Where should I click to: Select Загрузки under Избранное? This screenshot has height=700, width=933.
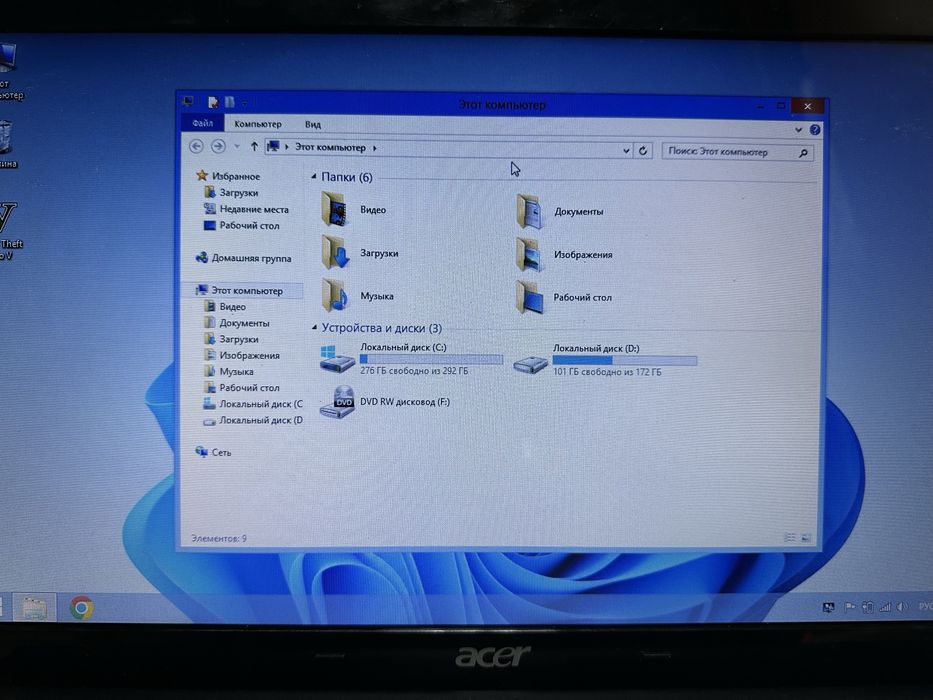point(231,193)
